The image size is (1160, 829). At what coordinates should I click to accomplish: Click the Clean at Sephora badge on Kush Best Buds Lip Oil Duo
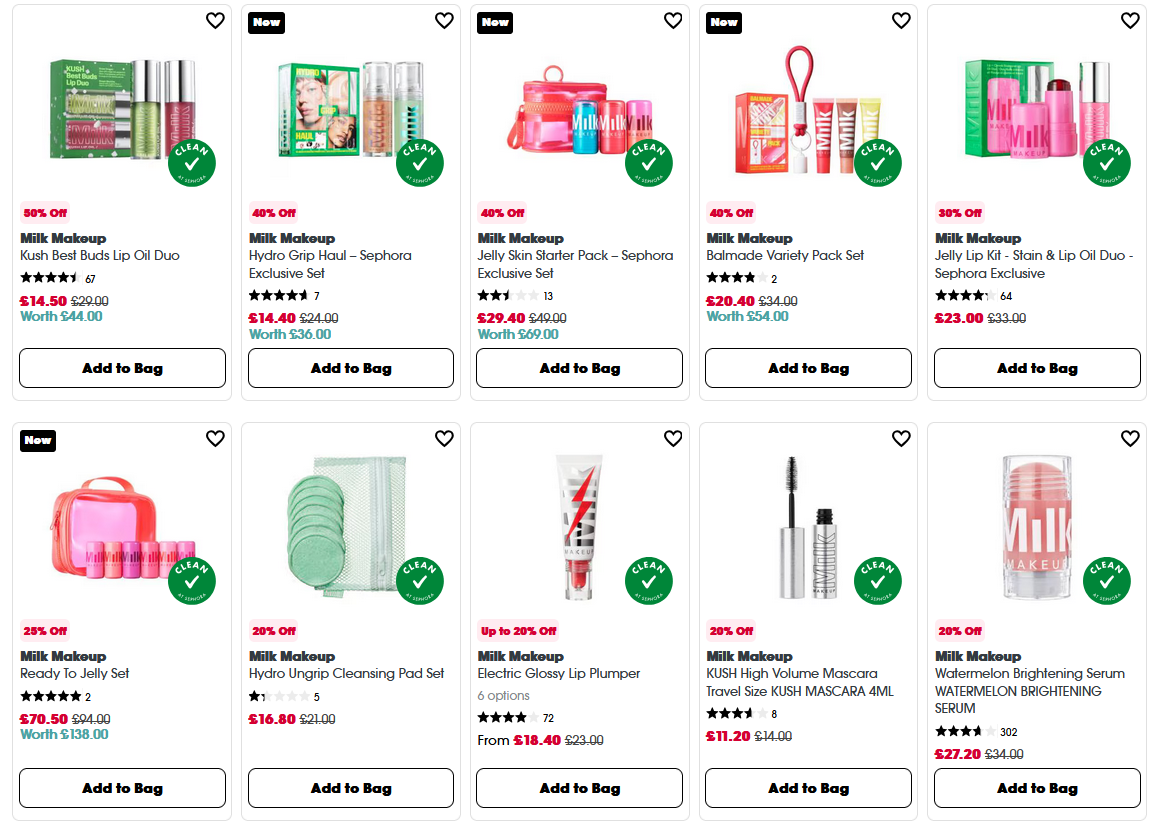tap(193, 161)
